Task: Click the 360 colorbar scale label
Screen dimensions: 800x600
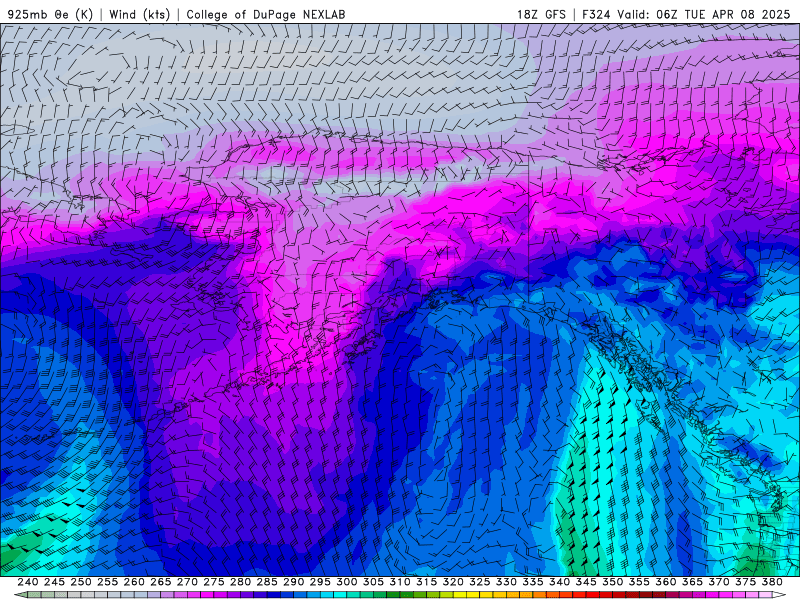Action: [x=665, y=582]
